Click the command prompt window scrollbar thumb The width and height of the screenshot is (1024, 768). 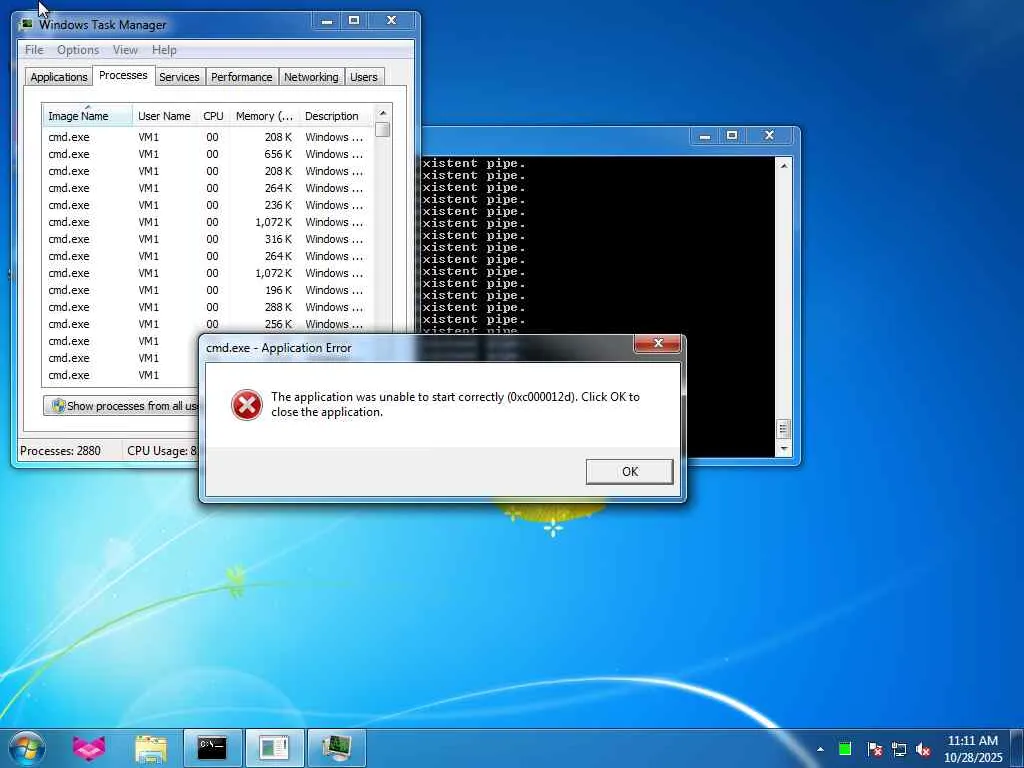[784, 429]
